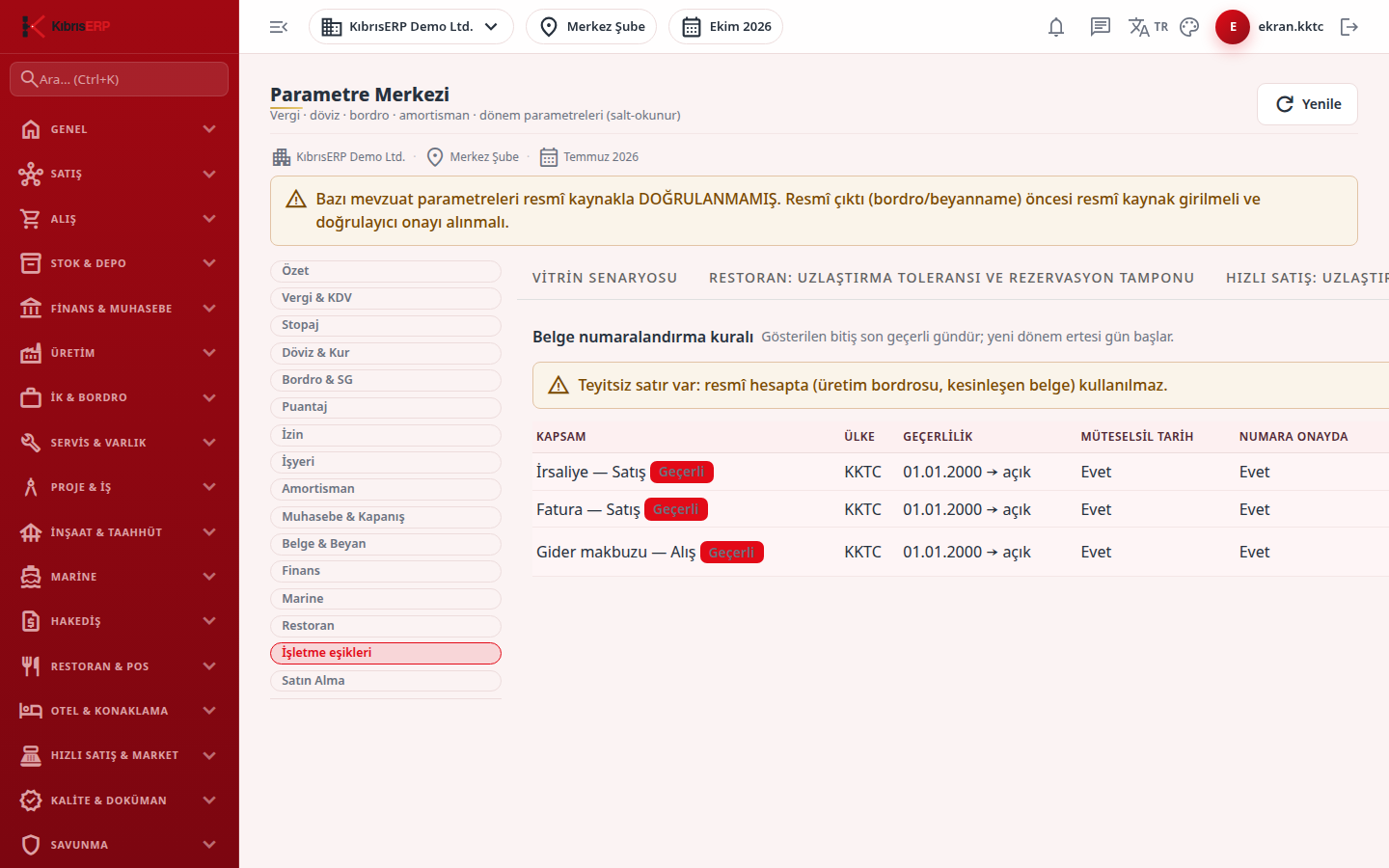
Task: Click the Kalite & Doküman badge icon
Action: coord(31,800)
